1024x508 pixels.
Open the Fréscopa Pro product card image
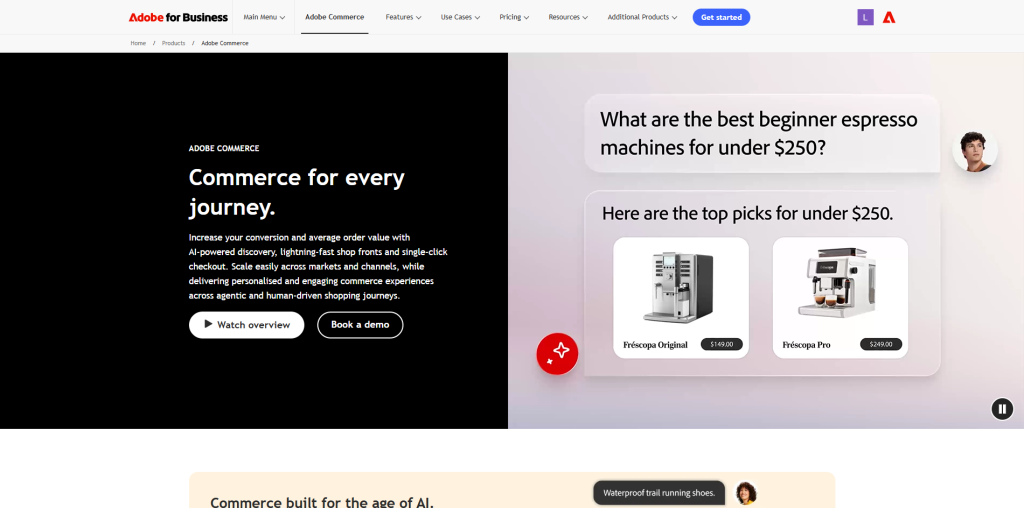837,283
